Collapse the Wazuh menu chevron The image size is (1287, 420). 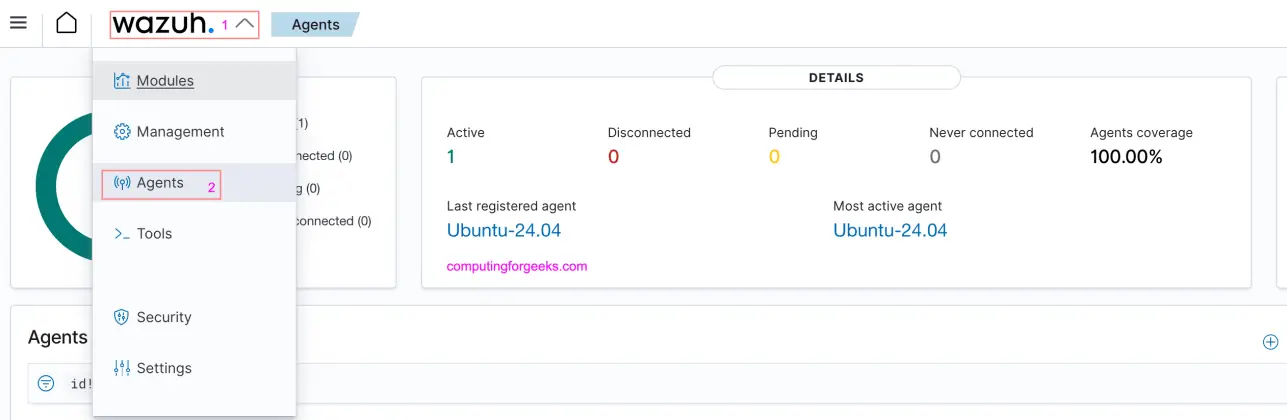pos(245,24)
